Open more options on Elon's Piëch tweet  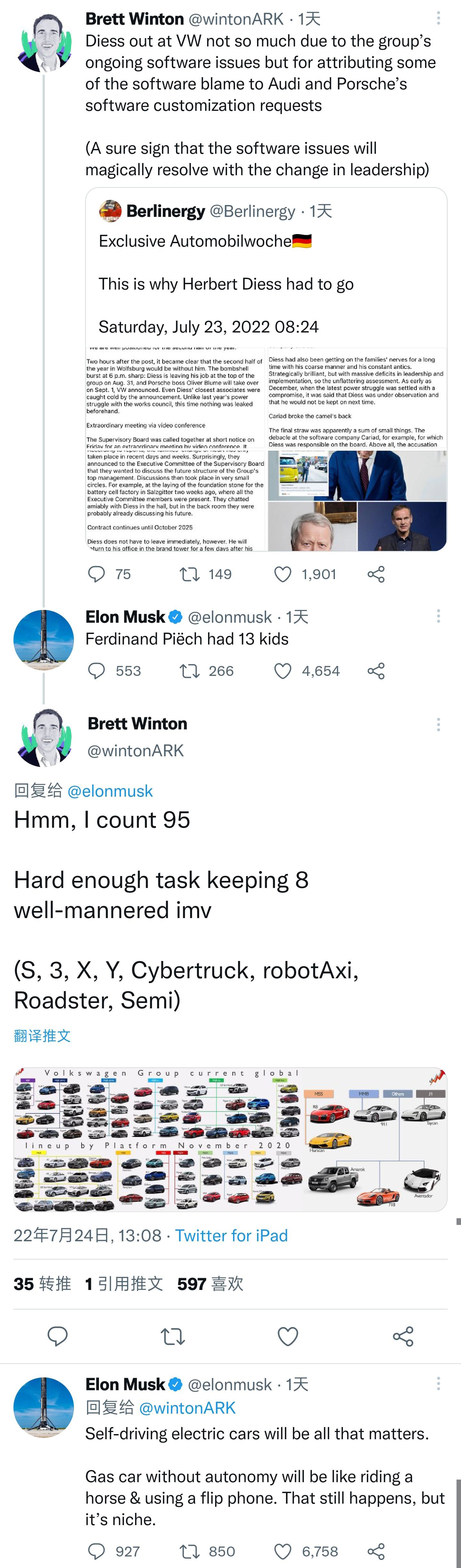(438, 617)
